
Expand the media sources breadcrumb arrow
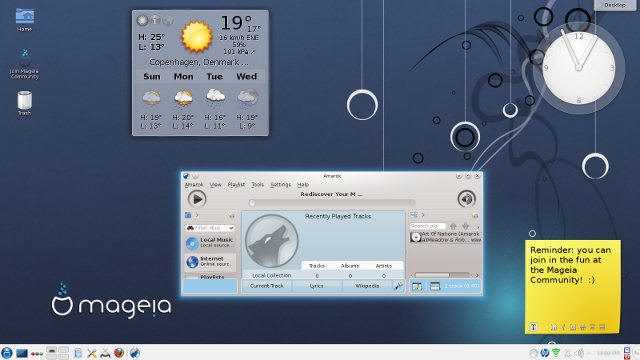tap(197, 215)
